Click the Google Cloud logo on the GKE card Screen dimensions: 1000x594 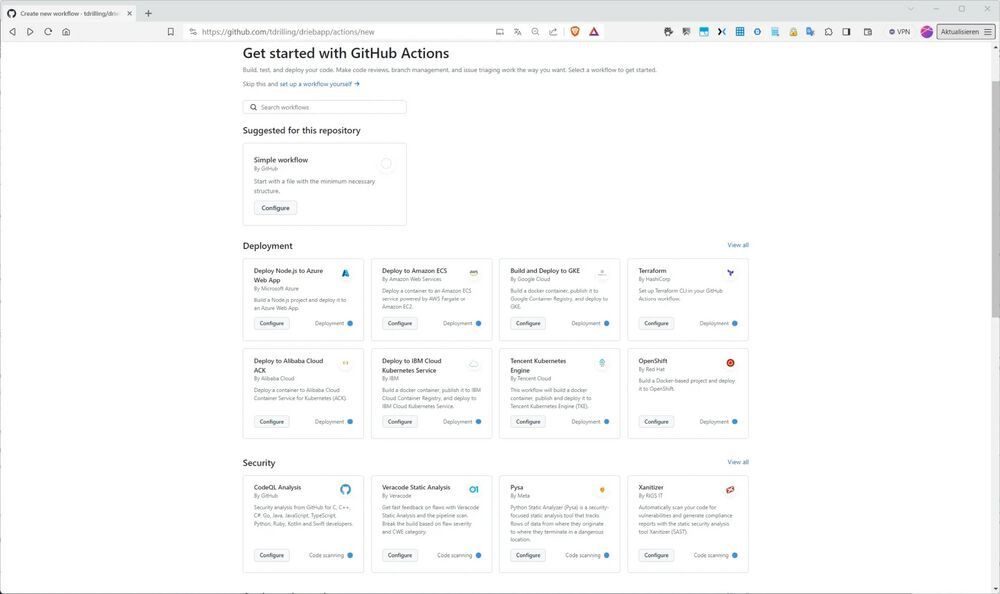click(x=601, y=271)
